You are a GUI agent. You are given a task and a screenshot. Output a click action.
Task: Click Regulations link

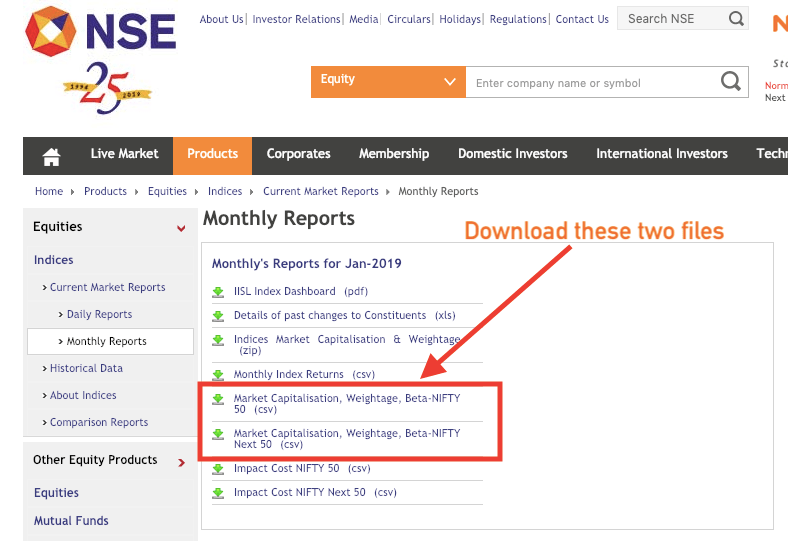[x=518, y=19]
